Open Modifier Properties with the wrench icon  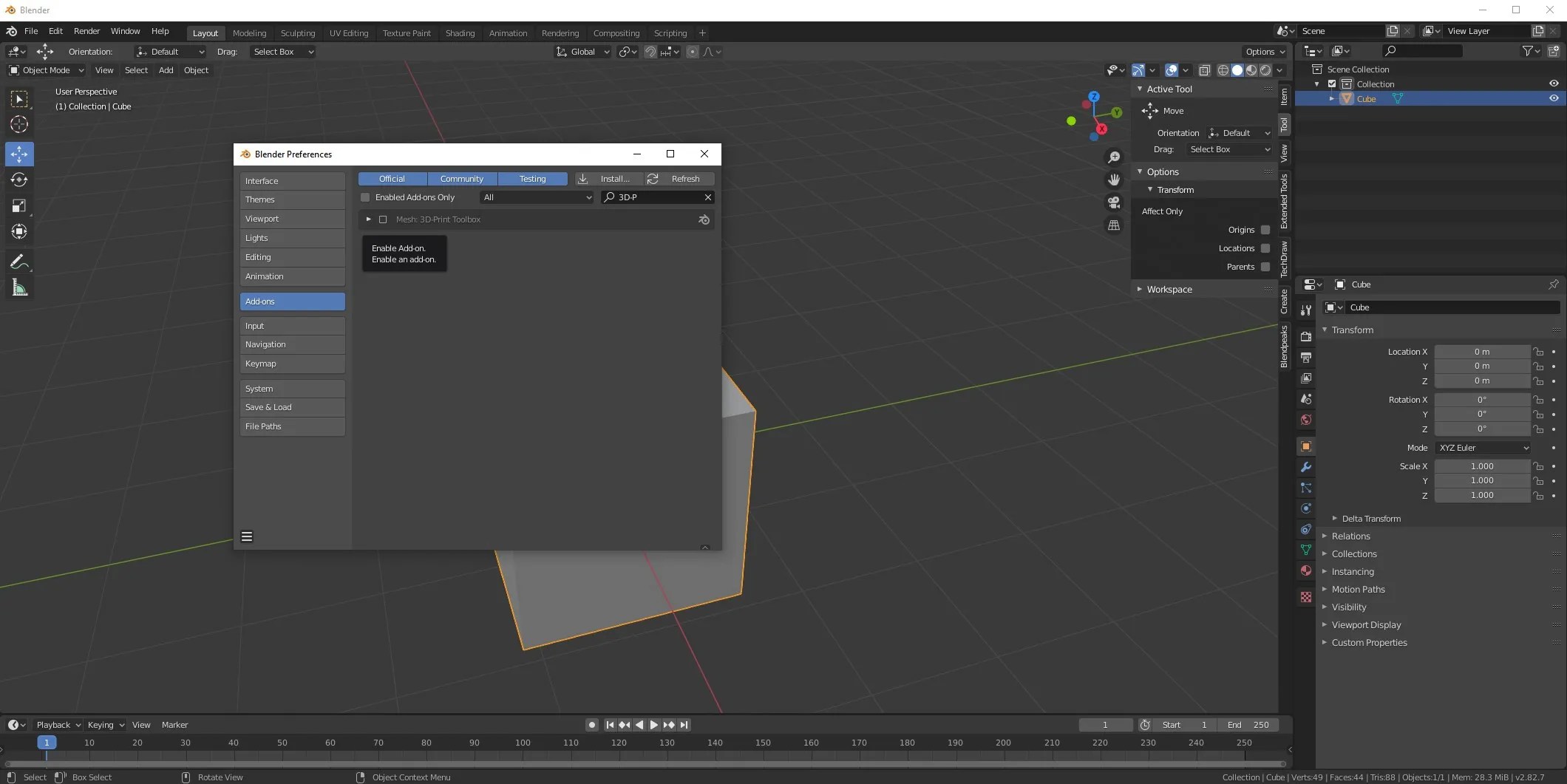[x=1305, y=467]
